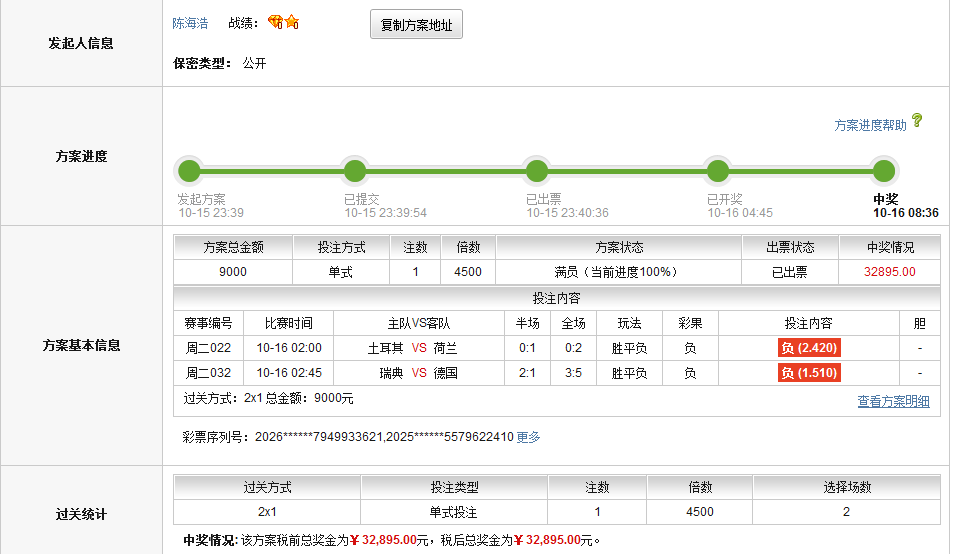
Task: Click the 投注内容 section header
Action: tap(556, 298)
